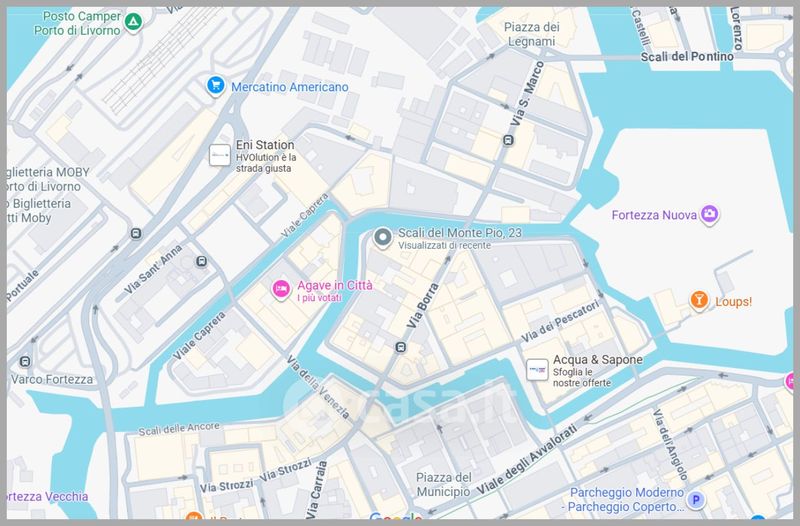Click the Loups! cocktail bar icon
The image size is (800, 526).
(699, 300)
